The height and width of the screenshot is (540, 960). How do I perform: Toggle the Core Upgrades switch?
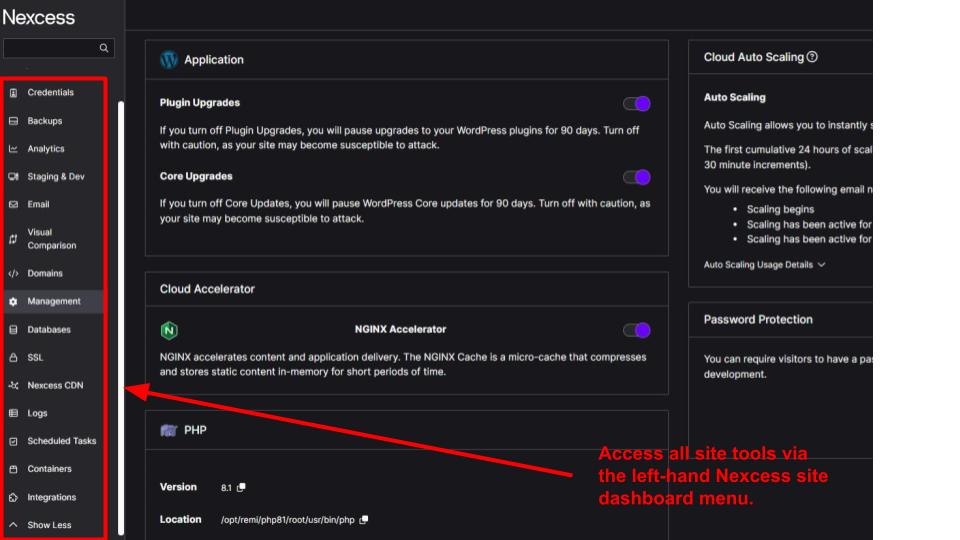[x=637, y=177]
